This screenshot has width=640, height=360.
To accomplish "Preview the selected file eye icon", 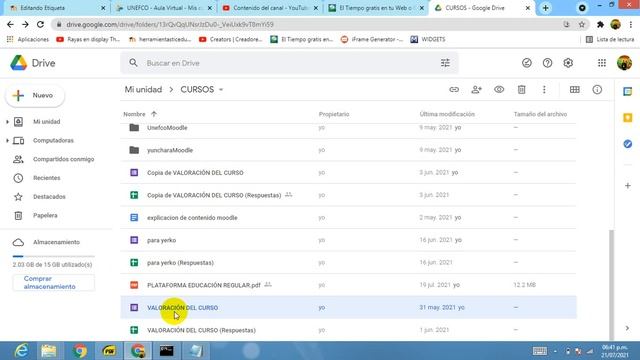I will (499, 89).
